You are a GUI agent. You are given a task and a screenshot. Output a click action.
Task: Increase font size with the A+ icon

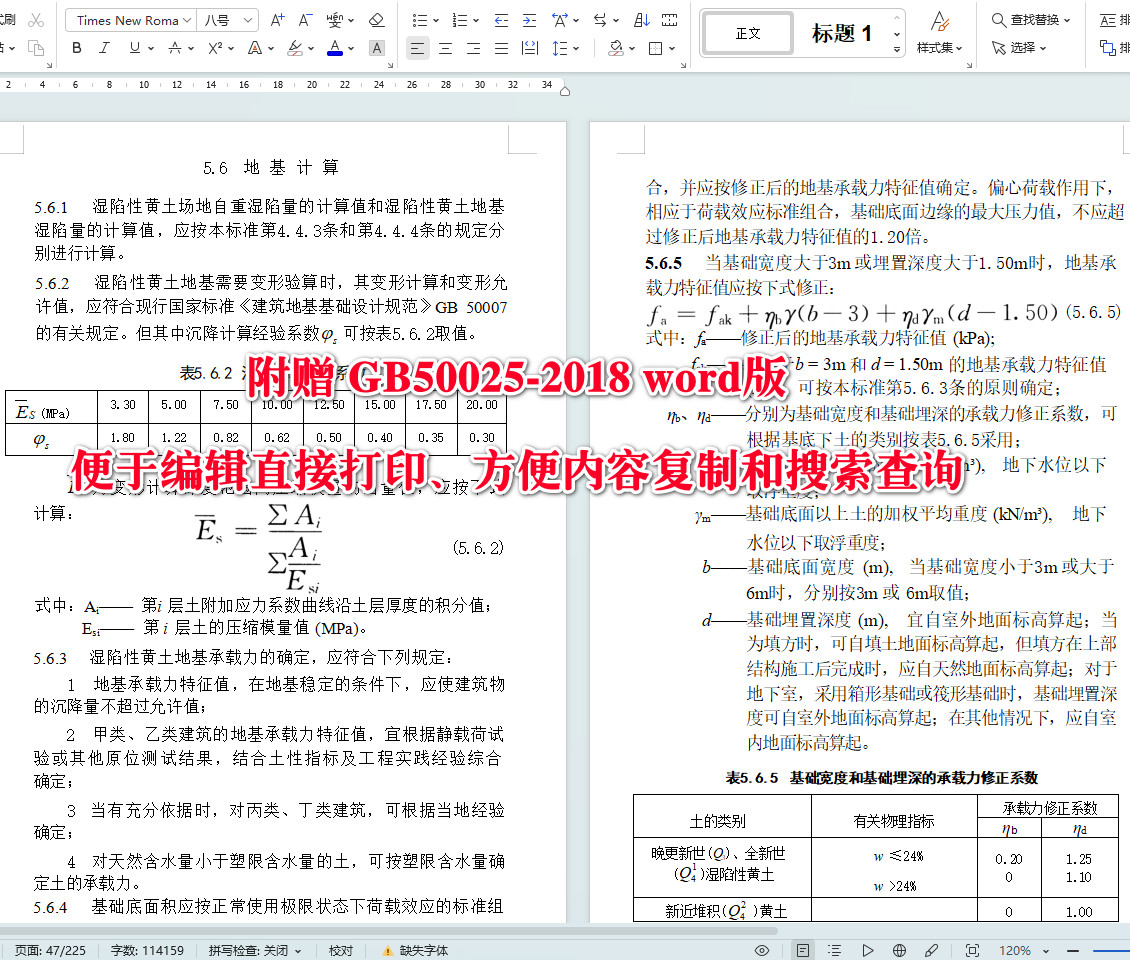pos(276,19)
